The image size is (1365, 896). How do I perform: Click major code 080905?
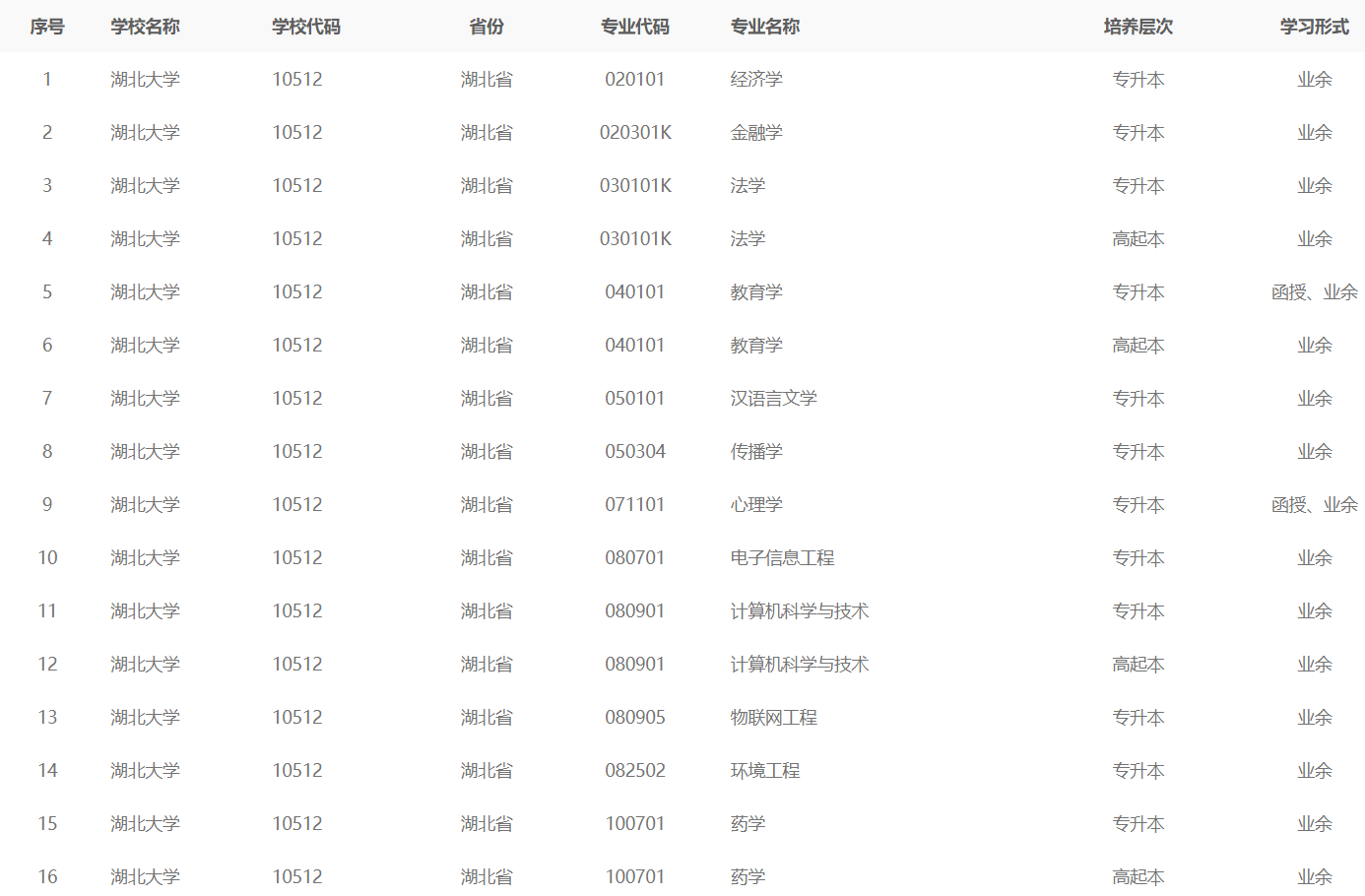tap(635, 718)
